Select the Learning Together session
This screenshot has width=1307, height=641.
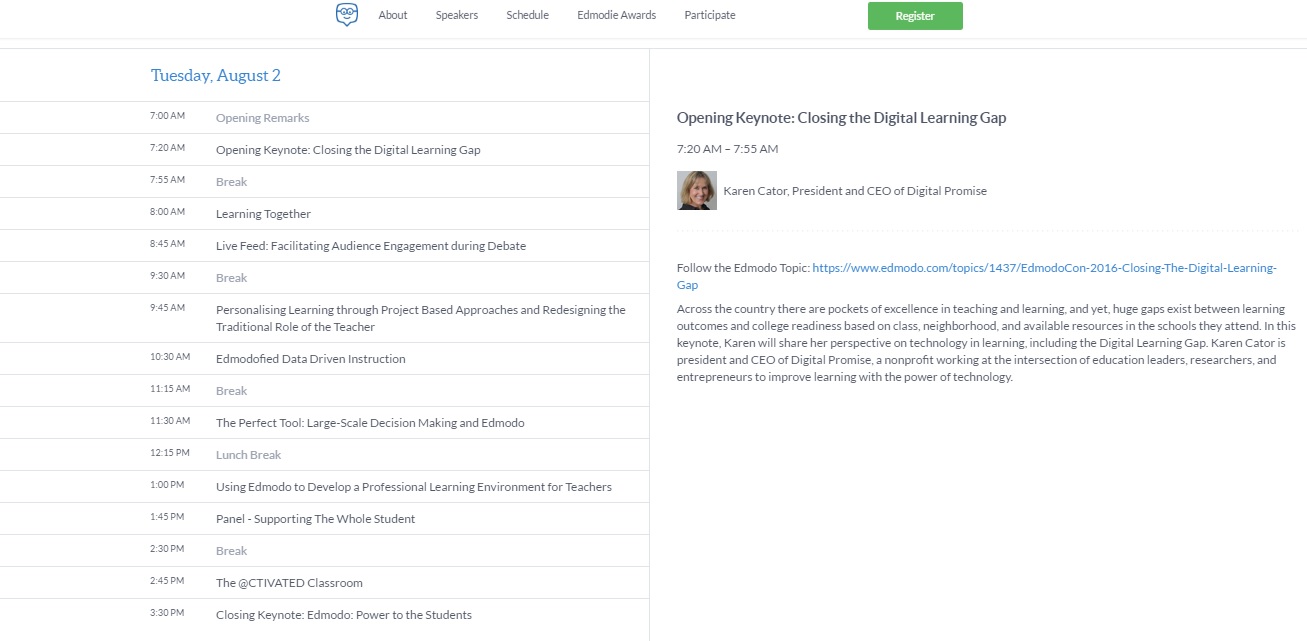[263, 214]
